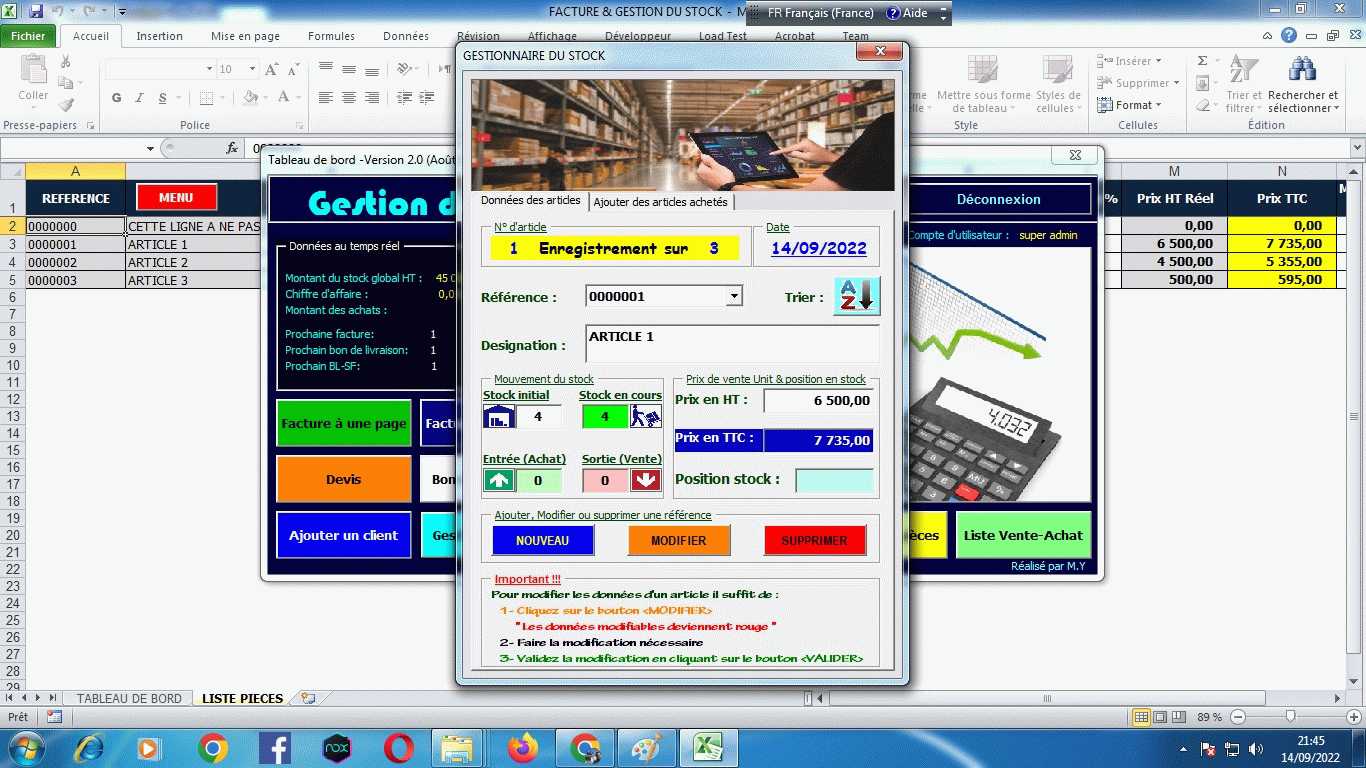Adjust the zoom slider in status bar
Image resolution: width=1366 pixels, height=768 pixels.
[x=1291, y=717]
